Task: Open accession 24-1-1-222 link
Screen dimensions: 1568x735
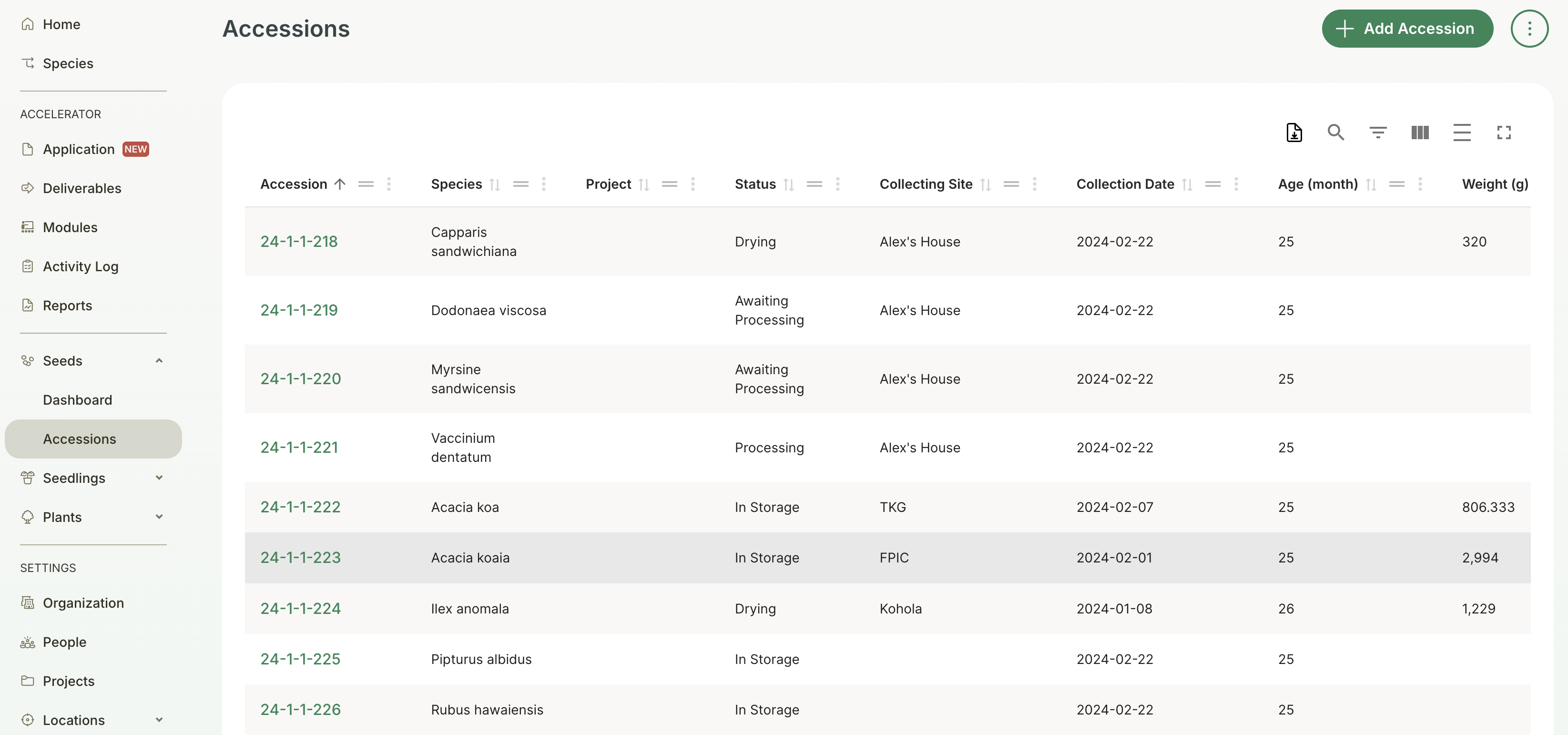Action: click(300, 507)
